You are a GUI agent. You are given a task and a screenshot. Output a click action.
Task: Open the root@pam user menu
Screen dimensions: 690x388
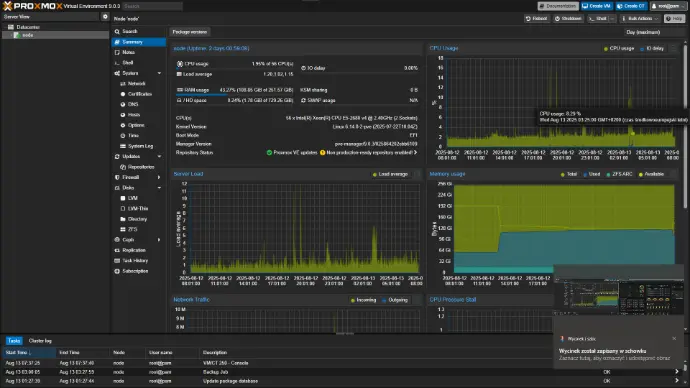(668, 6)
